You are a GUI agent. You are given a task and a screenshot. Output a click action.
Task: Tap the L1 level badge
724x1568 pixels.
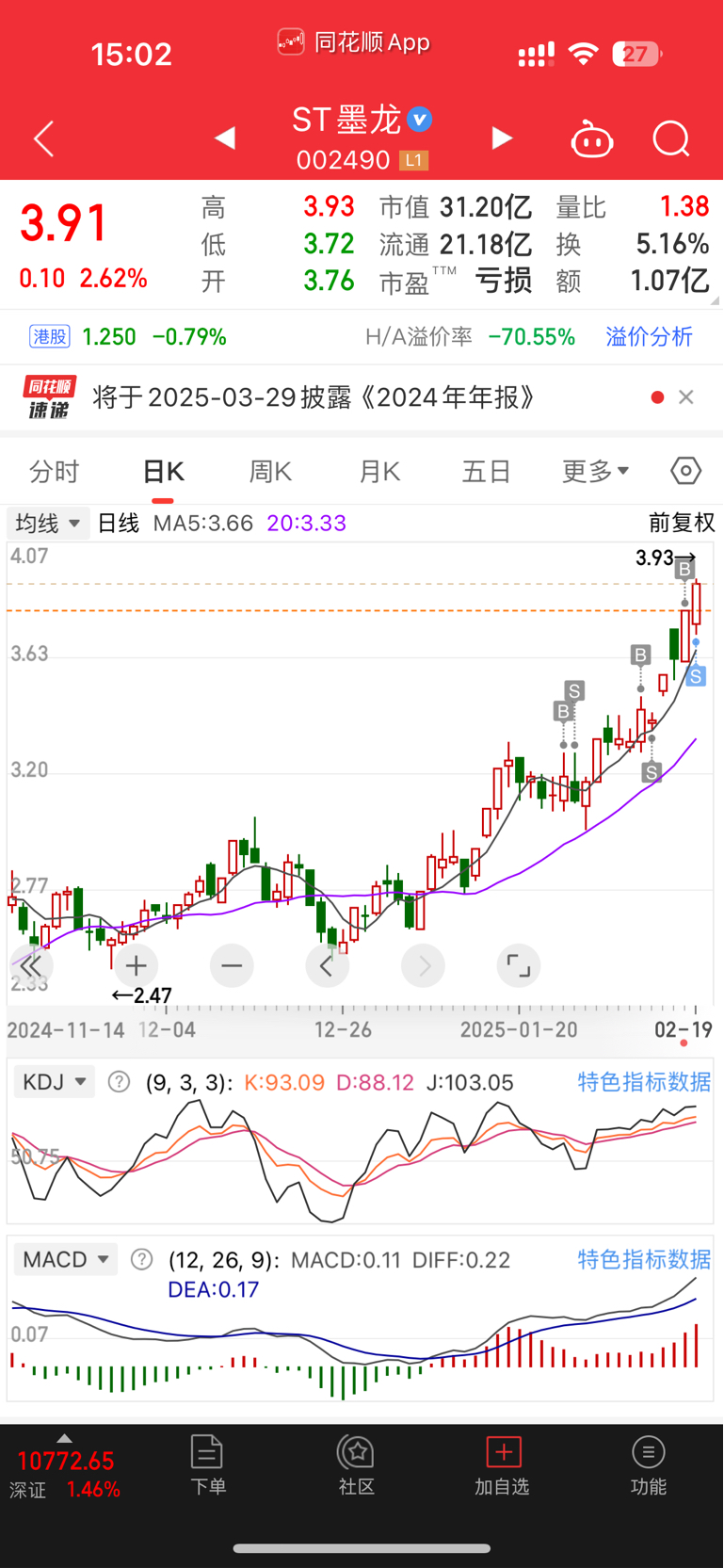coord(413,160)
